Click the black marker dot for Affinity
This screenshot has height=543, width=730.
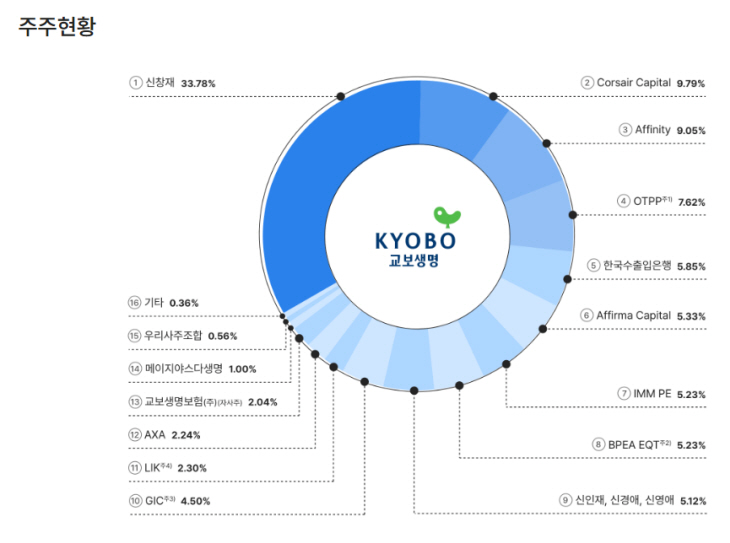[x=547, y=143]
